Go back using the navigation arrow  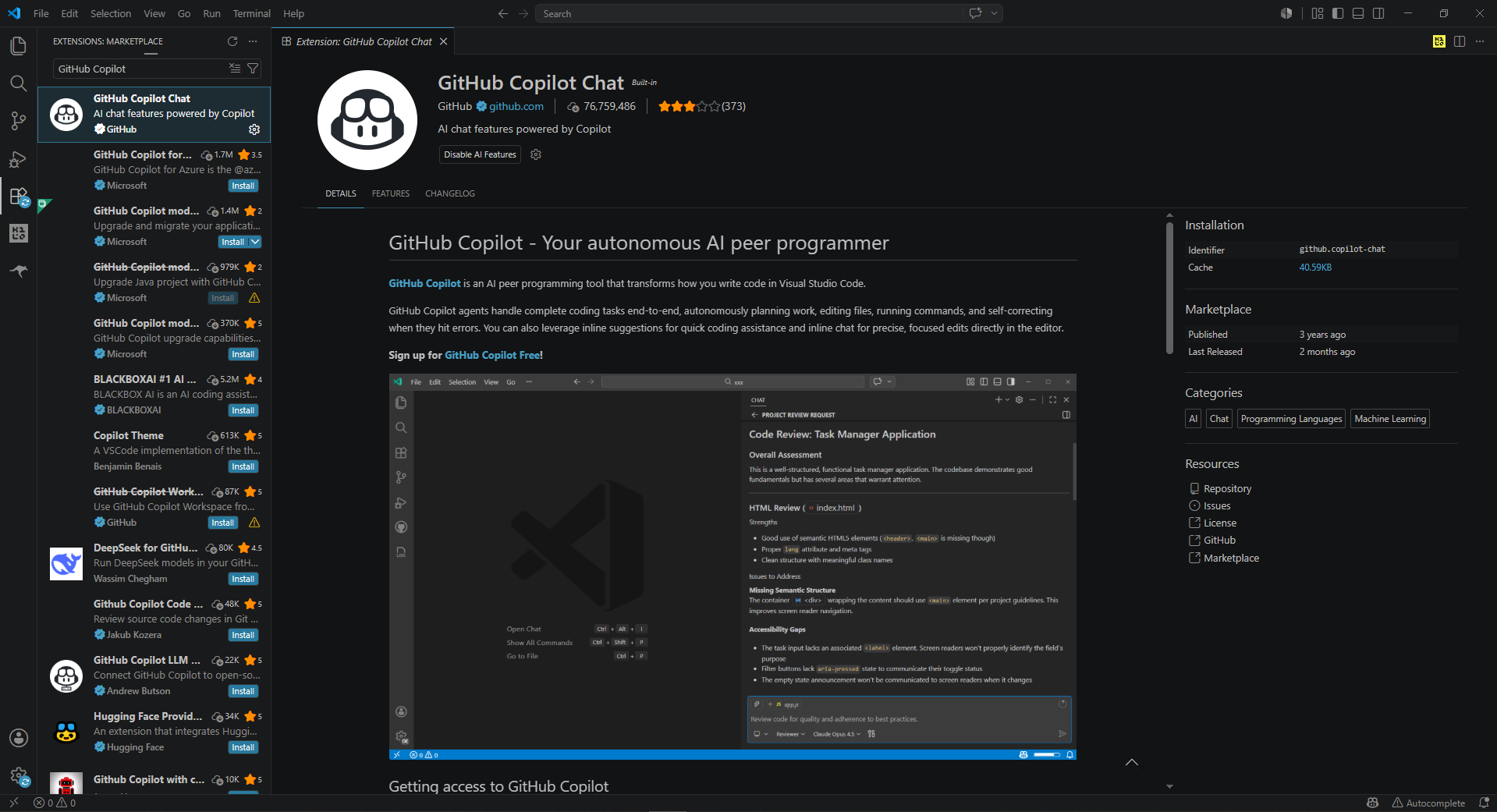(503, 13)
